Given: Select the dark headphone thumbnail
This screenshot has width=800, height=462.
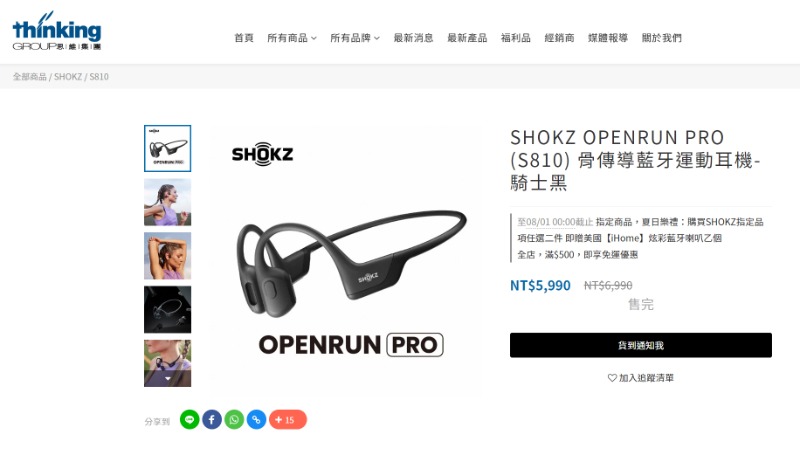Looking at the screenshot, I should (x=167, y=310).
